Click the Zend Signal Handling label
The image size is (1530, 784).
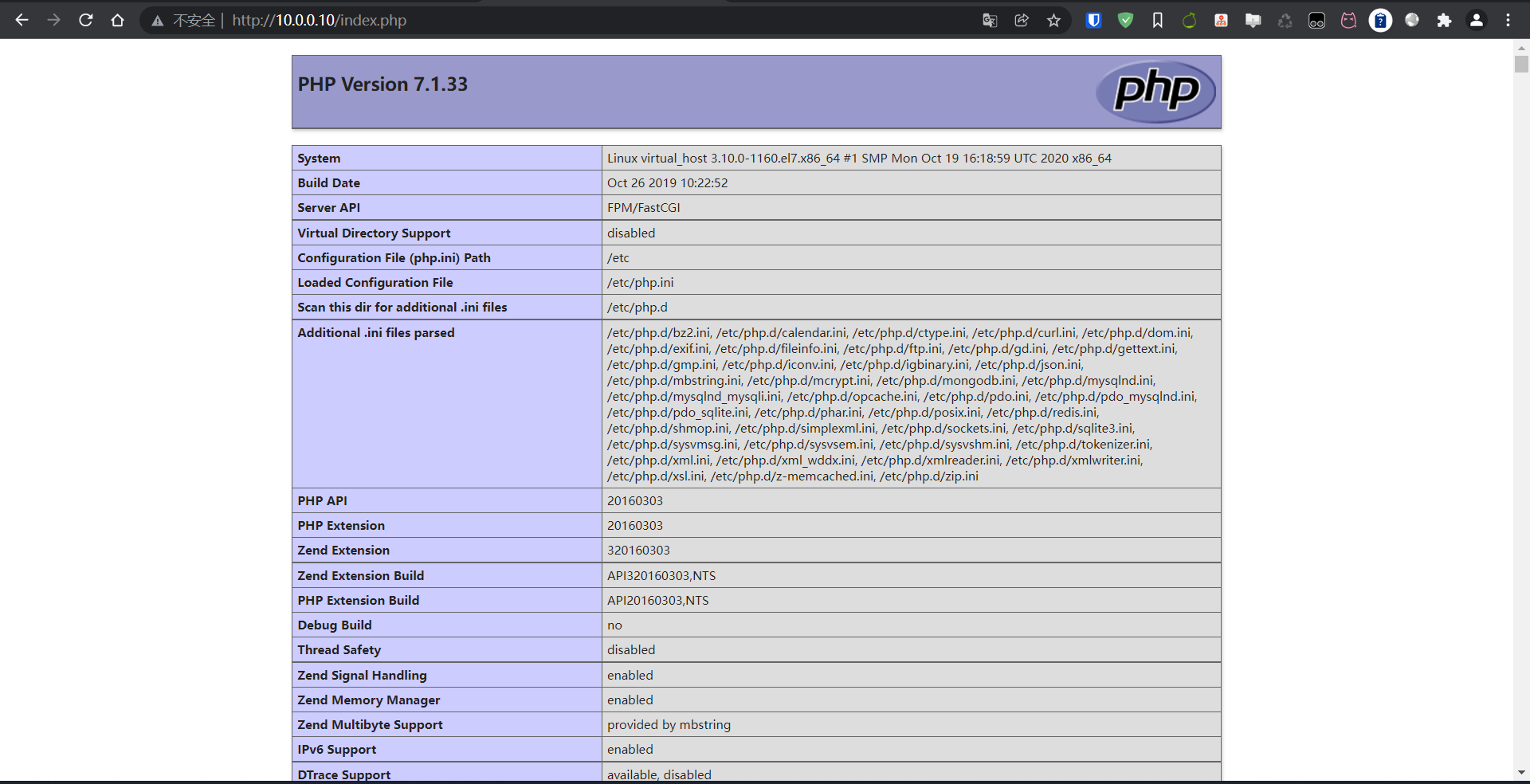[362, 676]
